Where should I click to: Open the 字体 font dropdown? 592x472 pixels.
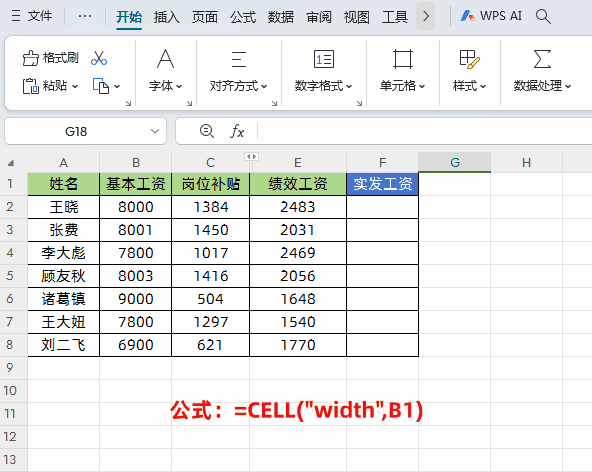(165, 70)
